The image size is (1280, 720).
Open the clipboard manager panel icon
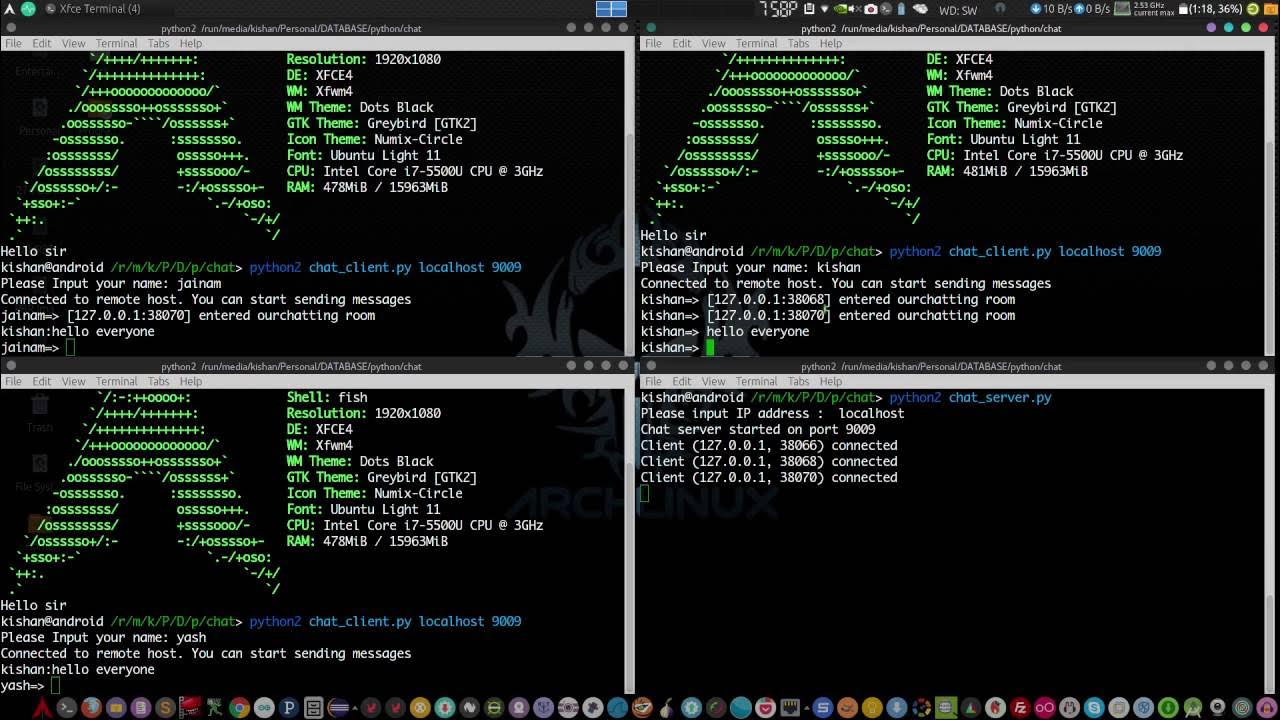pyautogui.click(x=810, y=9)
